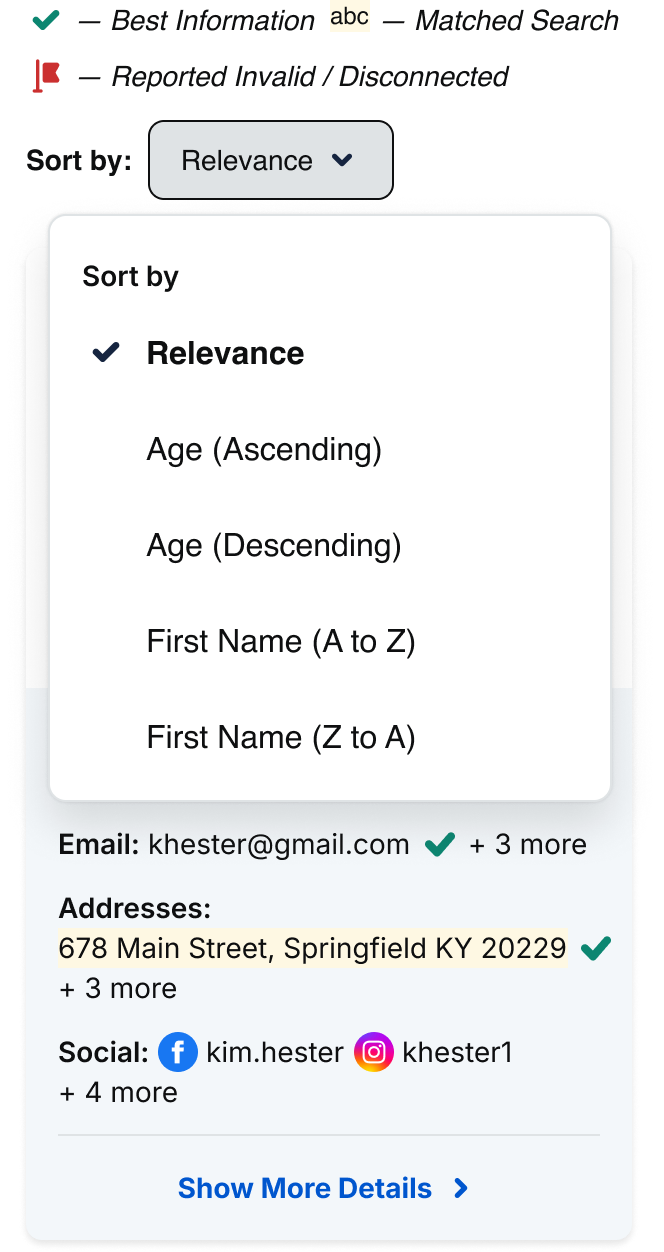Image resolution: width=664 pixels, height=1252 pixels.
Task: Click the Facebook icon next to kim.hester
Action: tap(178, 1053)
